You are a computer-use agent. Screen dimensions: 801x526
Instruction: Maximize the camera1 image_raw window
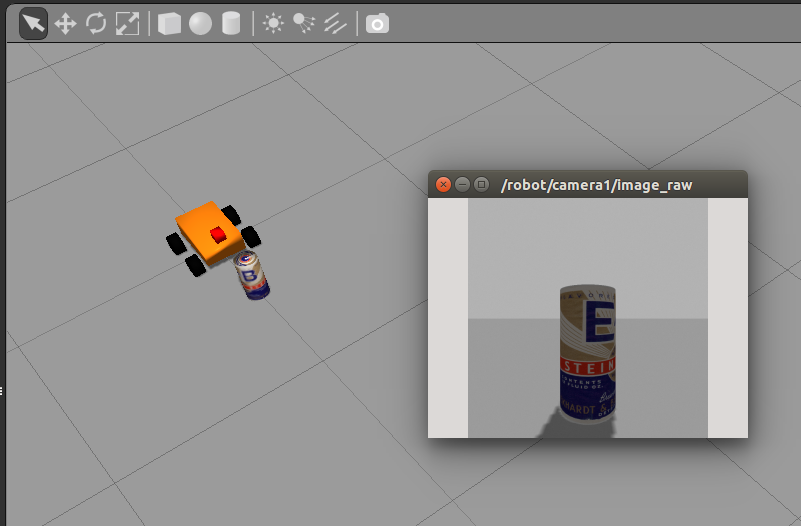click(x=481, y=184)
